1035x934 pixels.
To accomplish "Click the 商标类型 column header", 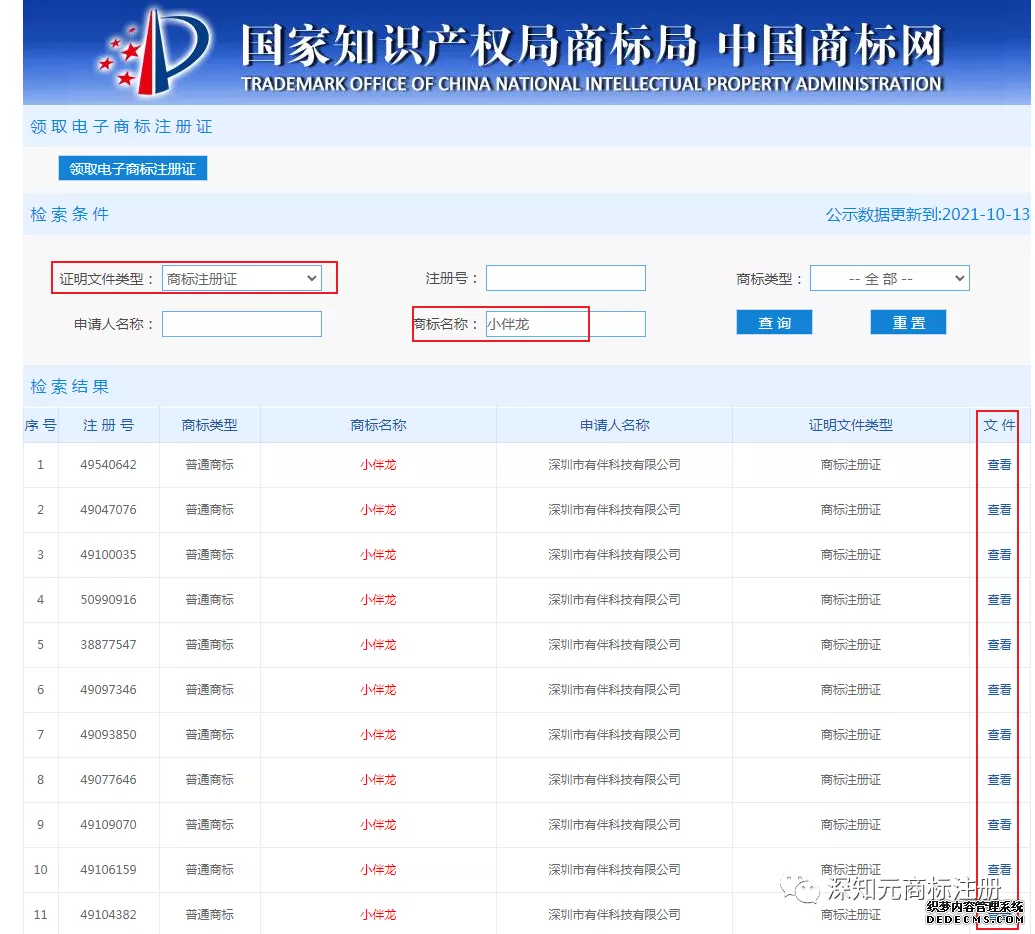I will pyautogui.click(x=209, y=425).
